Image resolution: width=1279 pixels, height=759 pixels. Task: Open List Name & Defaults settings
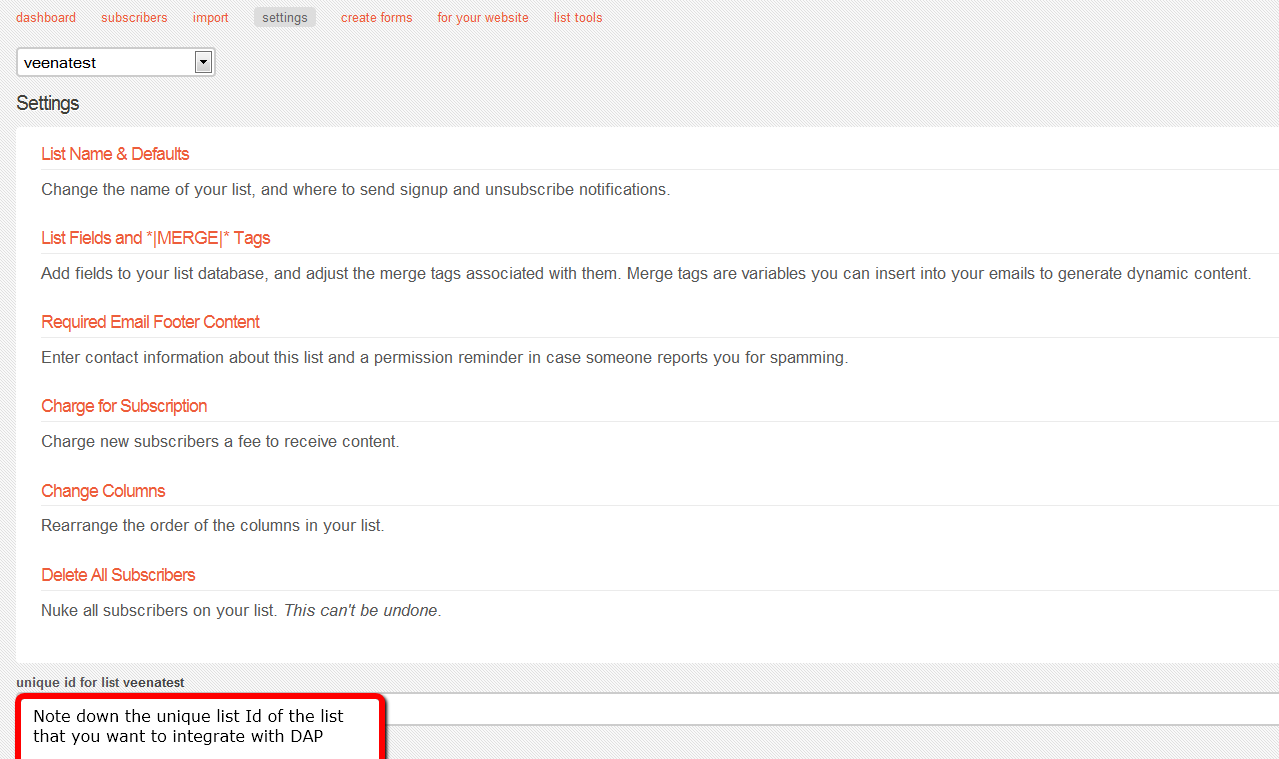tap(115, 154)
